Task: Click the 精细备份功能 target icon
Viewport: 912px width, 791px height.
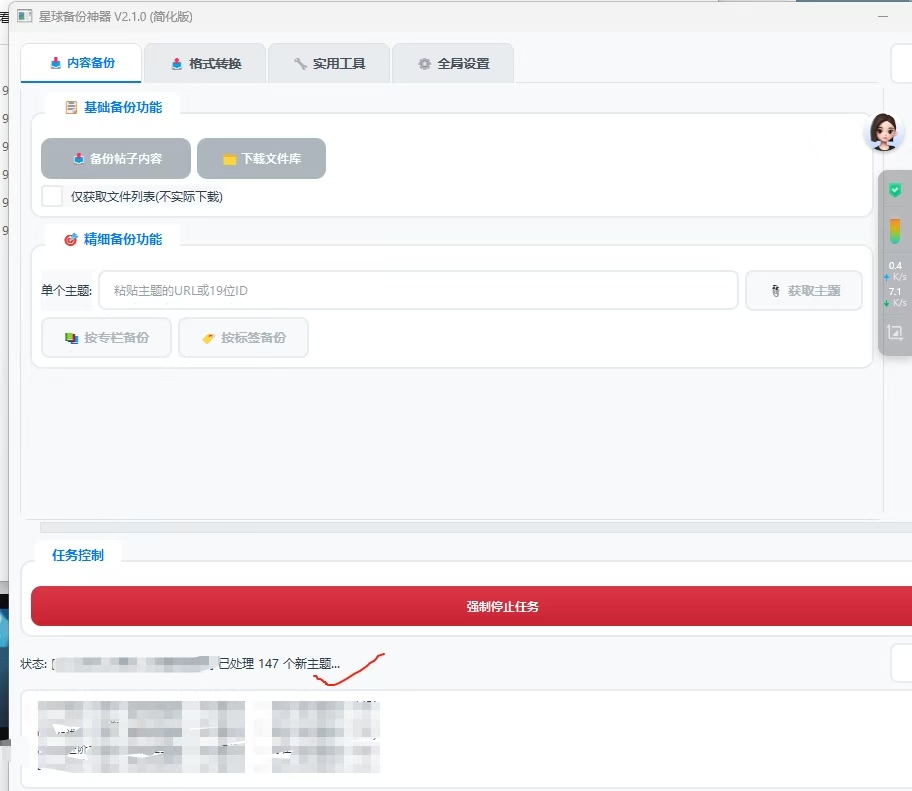Action: coord(70,240)
